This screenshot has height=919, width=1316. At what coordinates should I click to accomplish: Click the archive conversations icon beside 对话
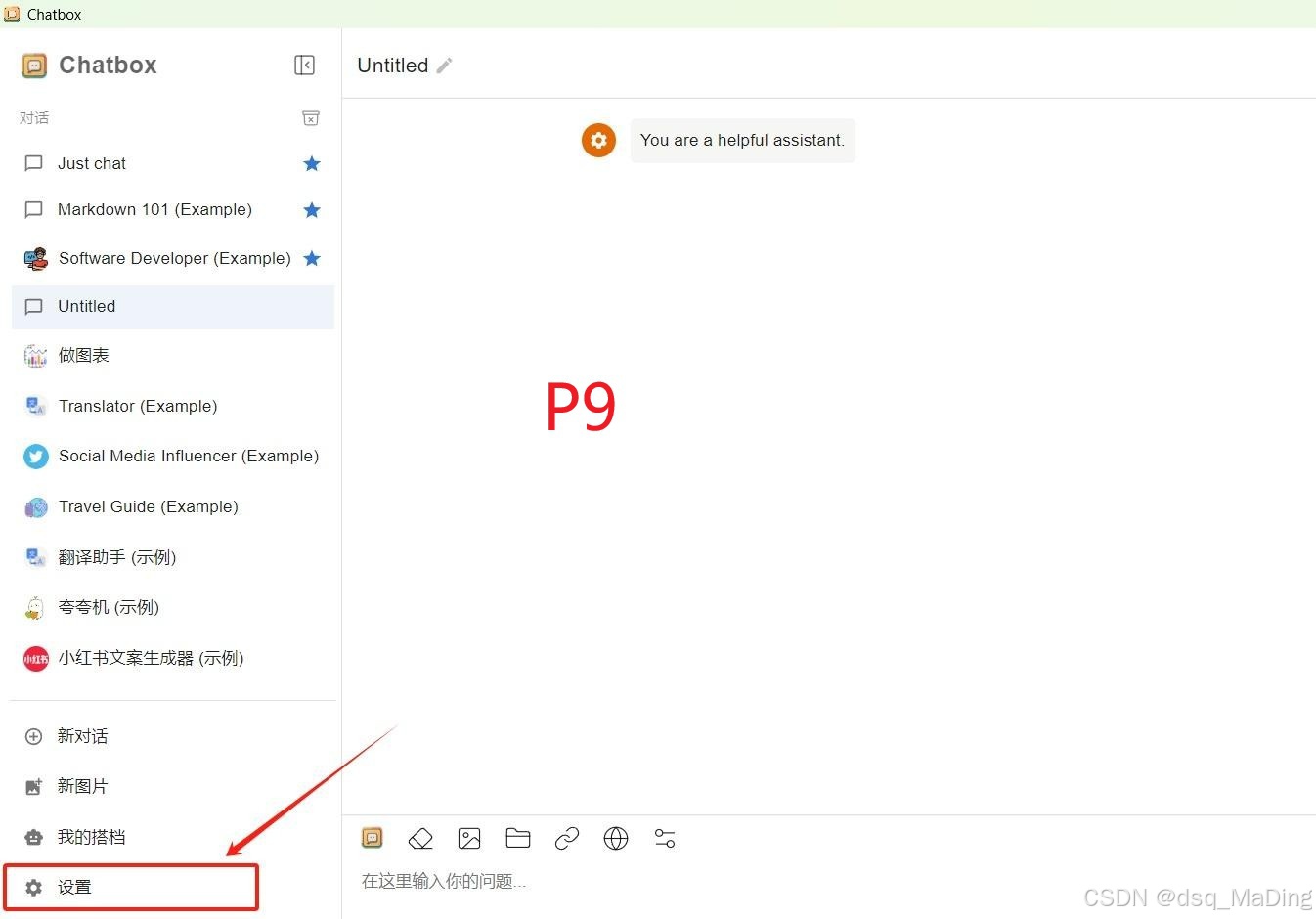pos(311,118)
